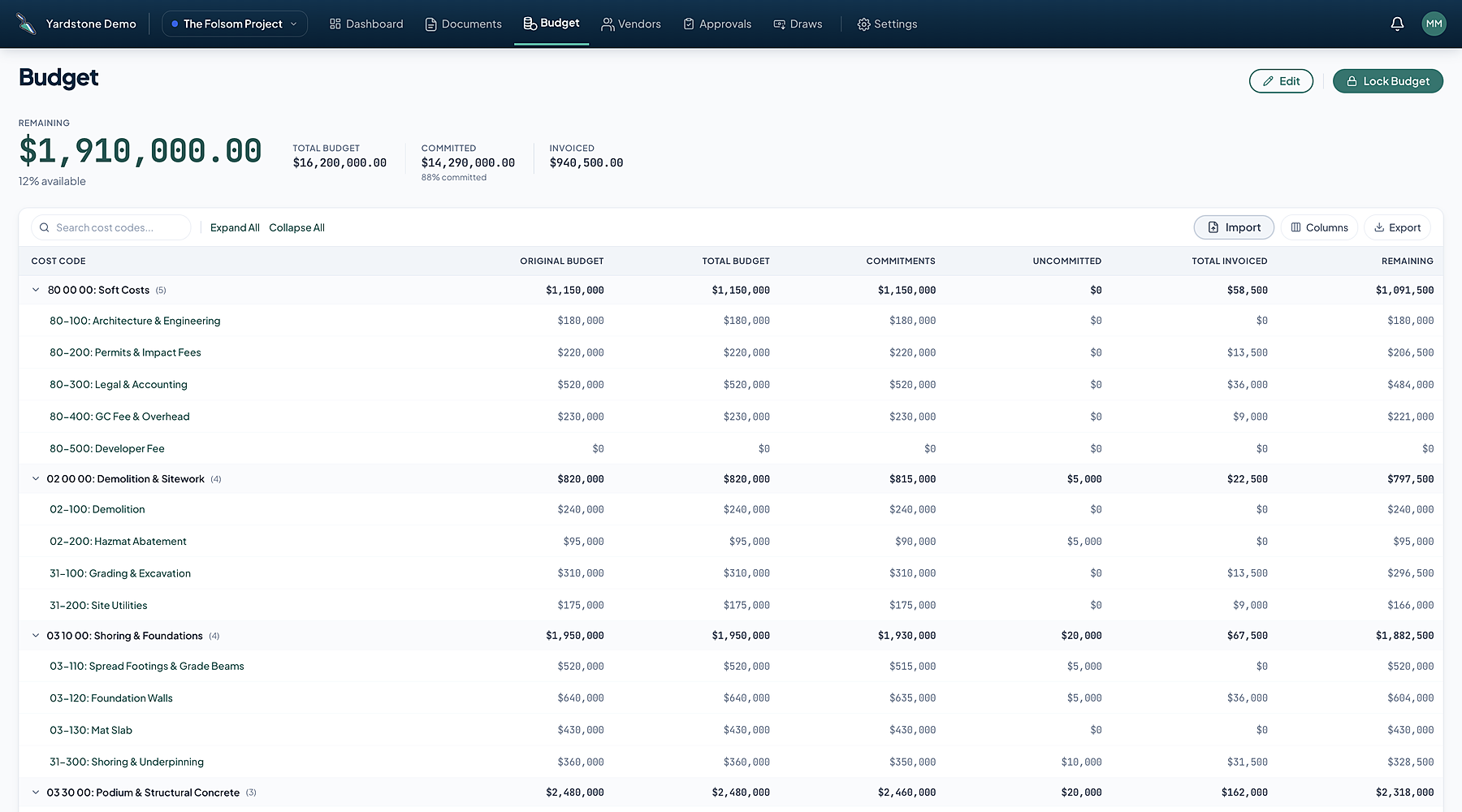The height and width of the screenshot is (812, 1462).
Task: Focus the Search cost codes field
Action: pos(111,227)
